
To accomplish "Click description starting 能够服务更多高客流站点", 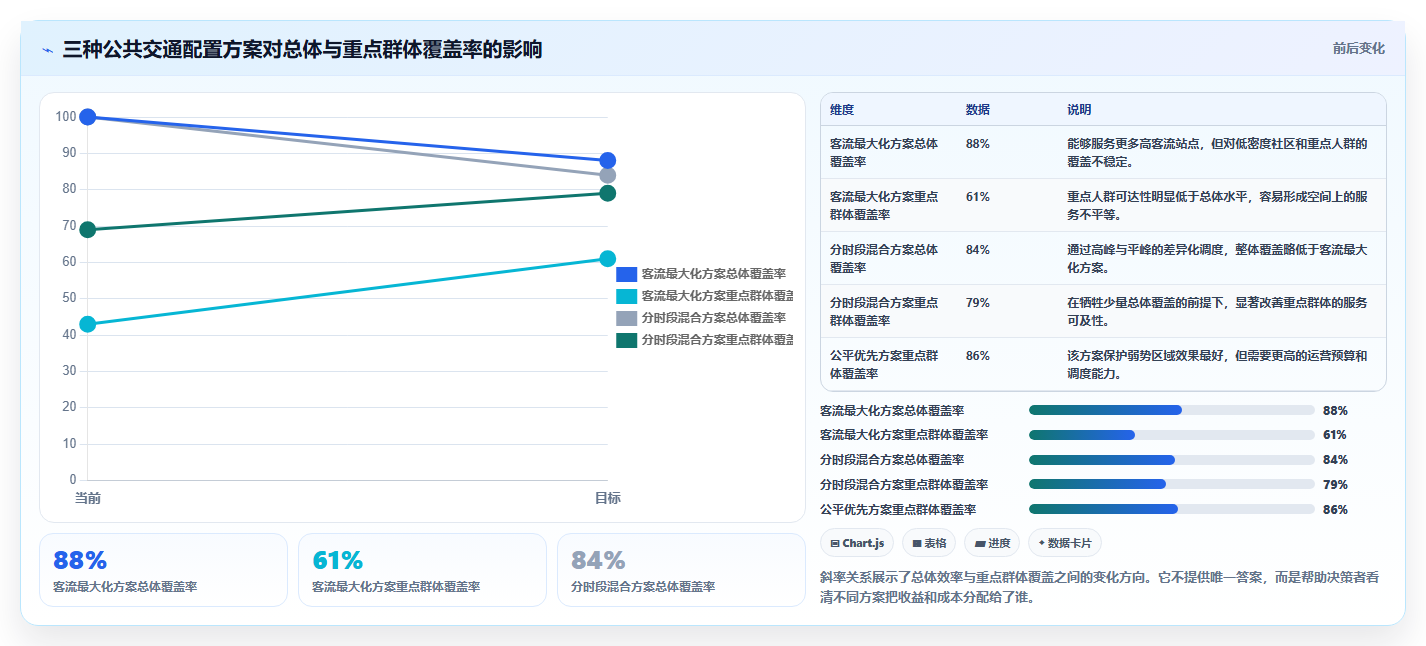I will (x=1217, y=152).
